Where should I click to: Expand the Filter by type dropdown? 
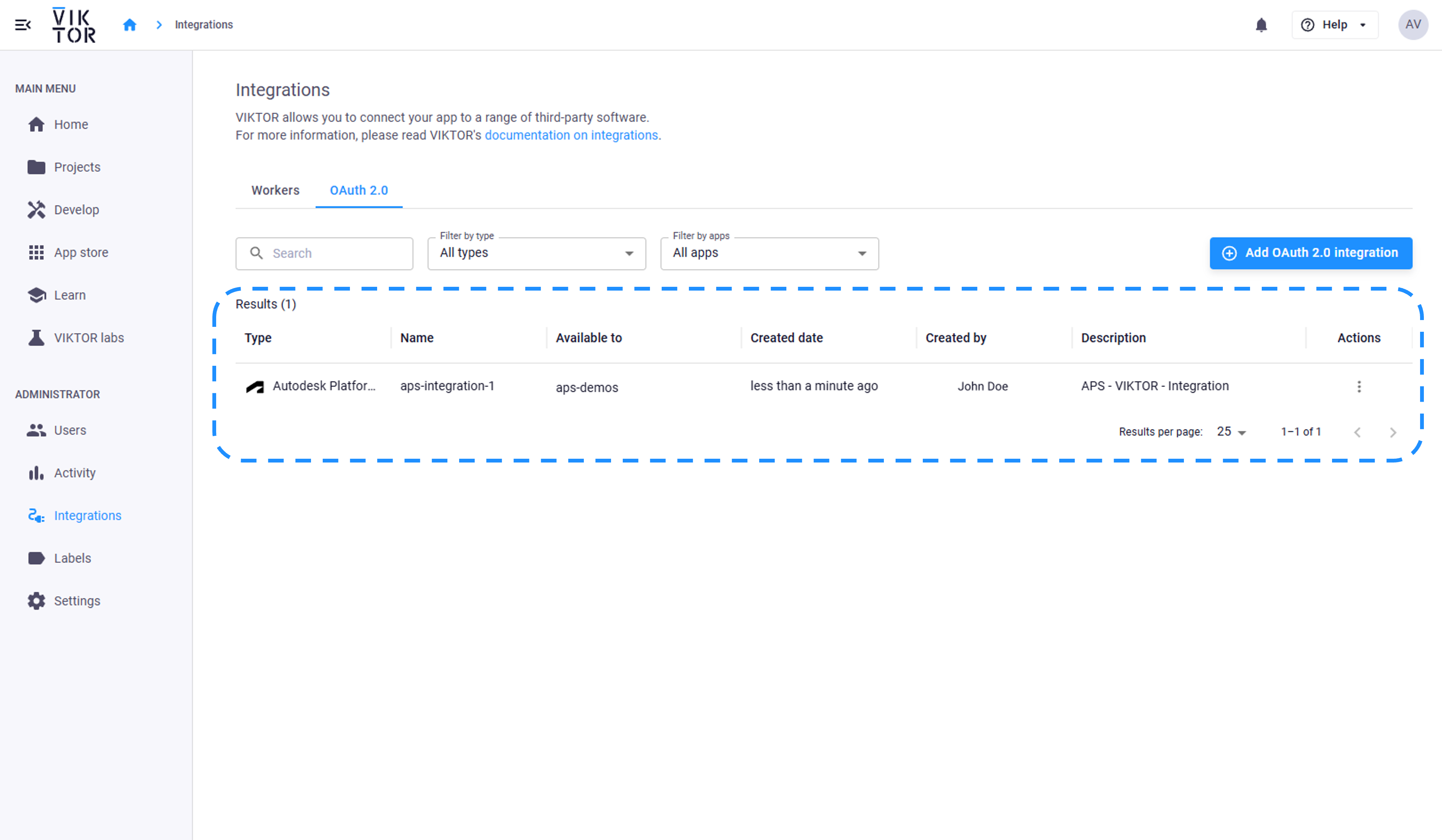[x=536, y=253]
